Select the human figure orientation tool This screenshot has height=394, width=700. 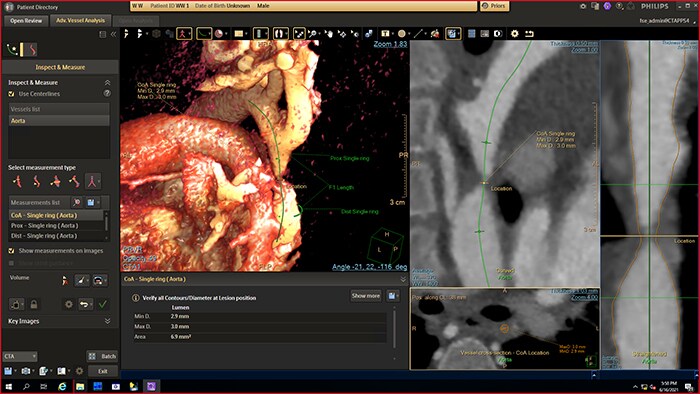tap(183, 33)
